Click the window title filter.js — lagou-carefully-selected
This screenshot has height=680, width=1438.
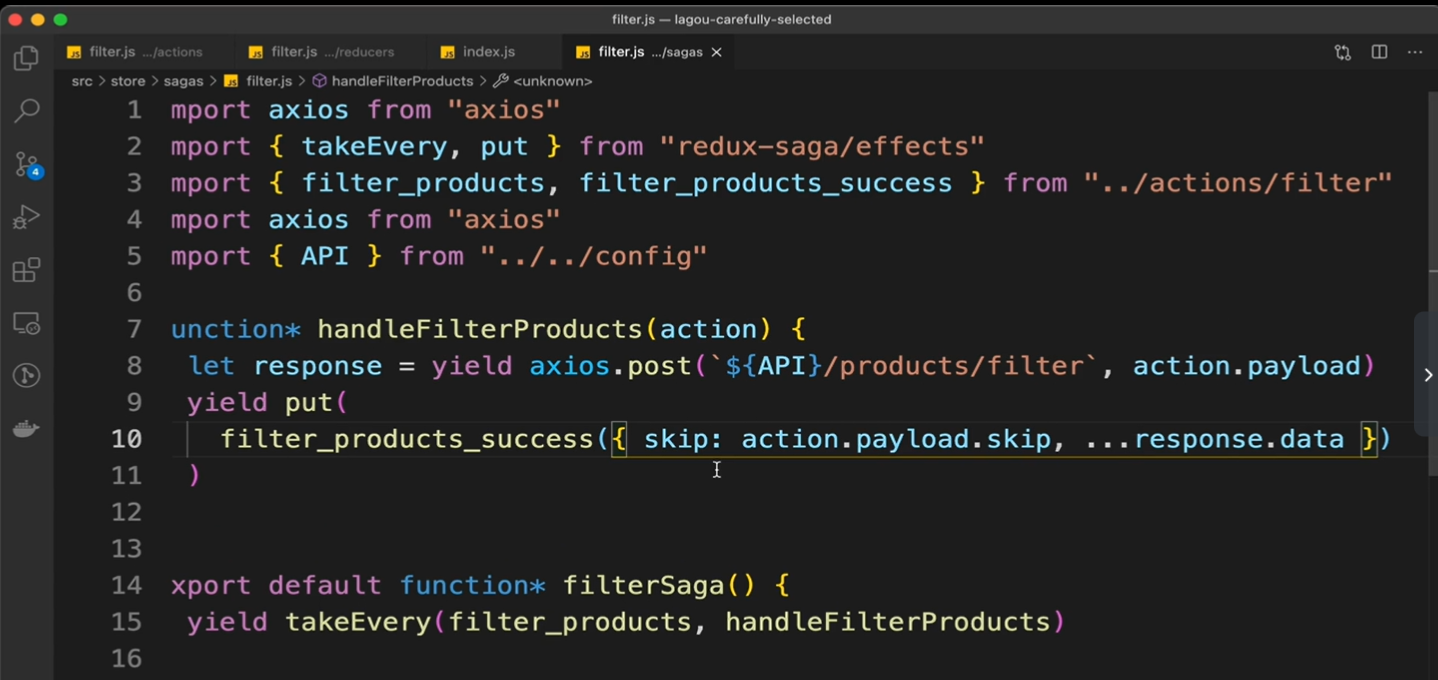[x=722, y=19]
